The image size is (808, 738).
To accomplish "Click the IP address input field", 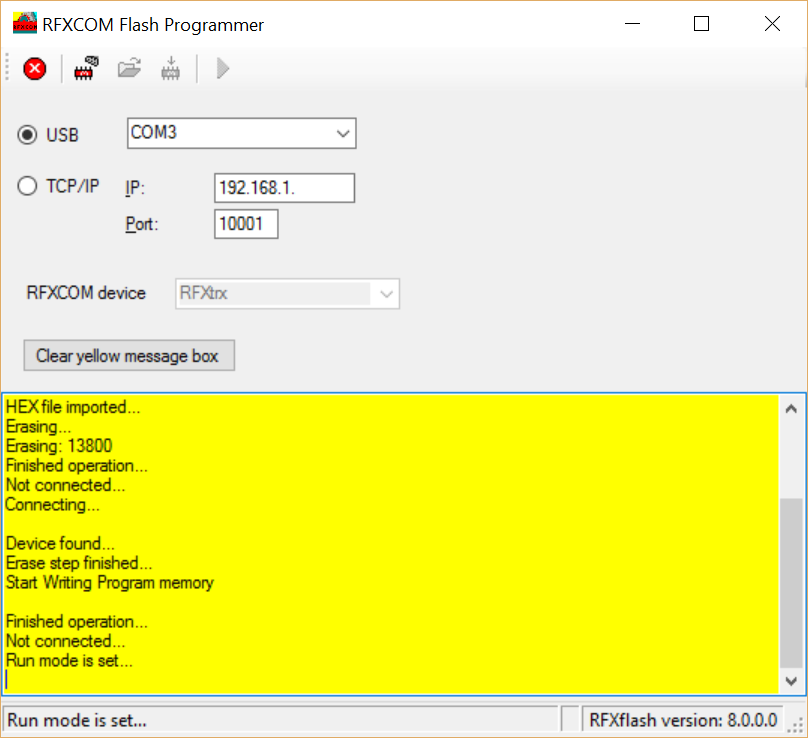I will point(284,188).
